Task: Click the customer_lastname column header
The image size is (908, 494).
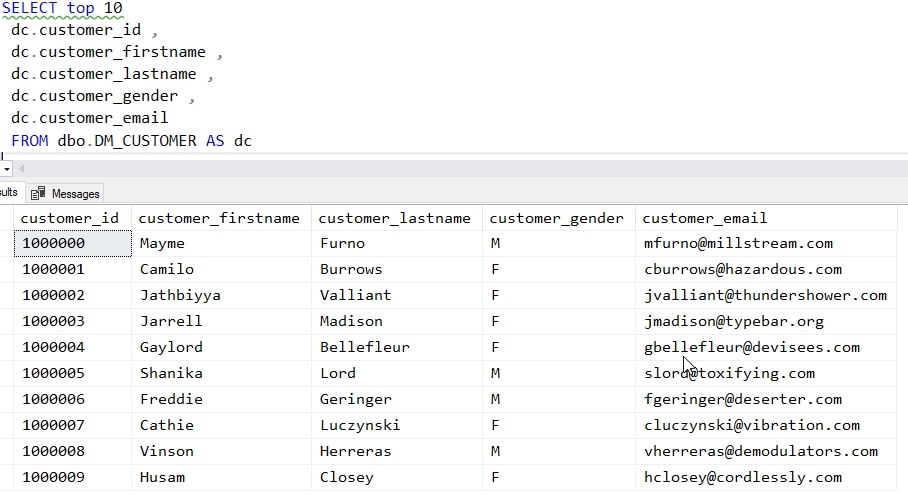Action: pyautogui.click(x=395, y=218)
